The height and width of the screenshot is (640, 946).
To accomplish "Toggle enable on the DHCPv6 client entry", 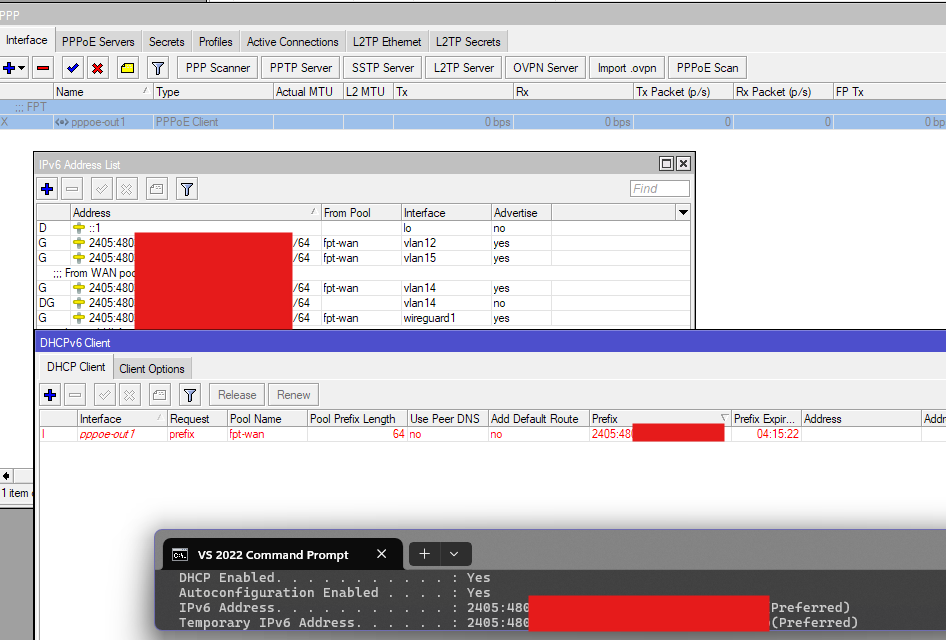I will (104, 394).
